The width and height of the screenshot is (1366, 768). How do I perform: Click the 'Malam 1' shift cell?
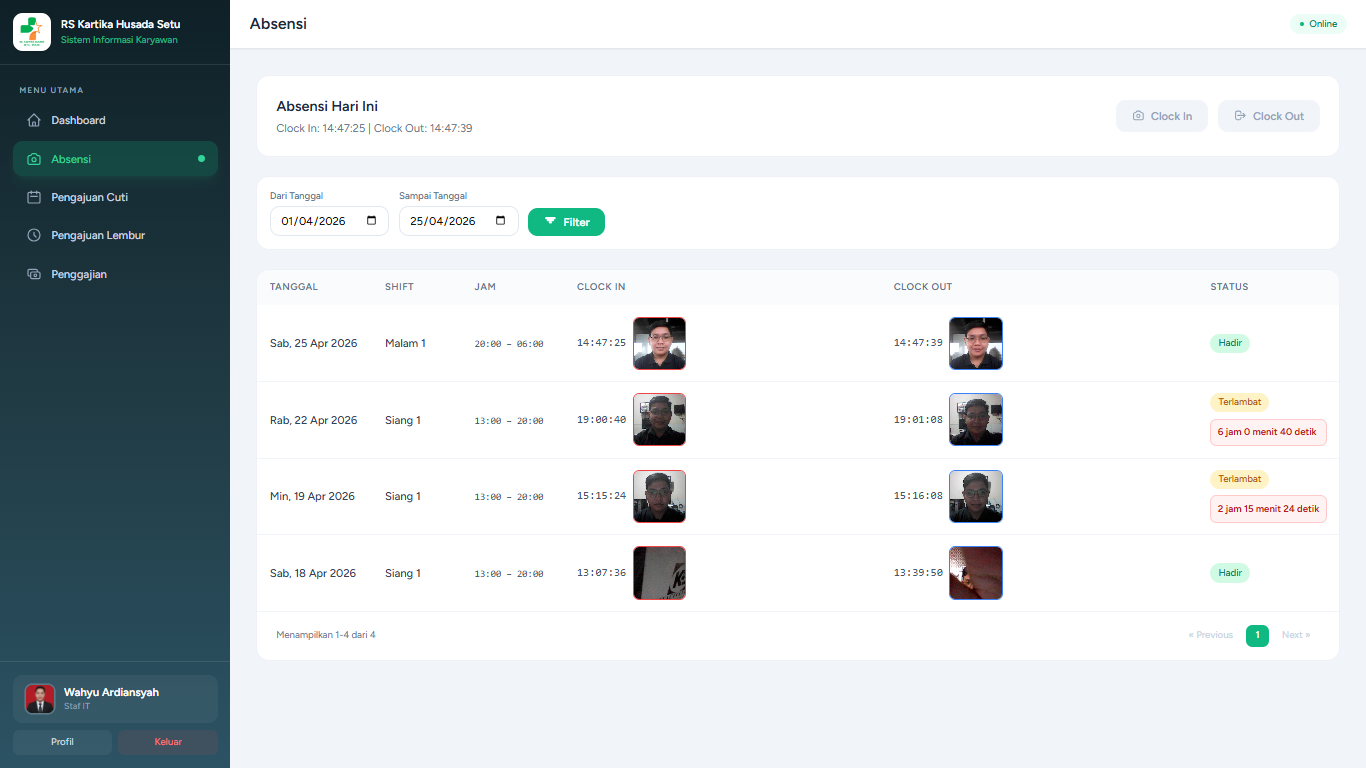[x=405, y=343]
